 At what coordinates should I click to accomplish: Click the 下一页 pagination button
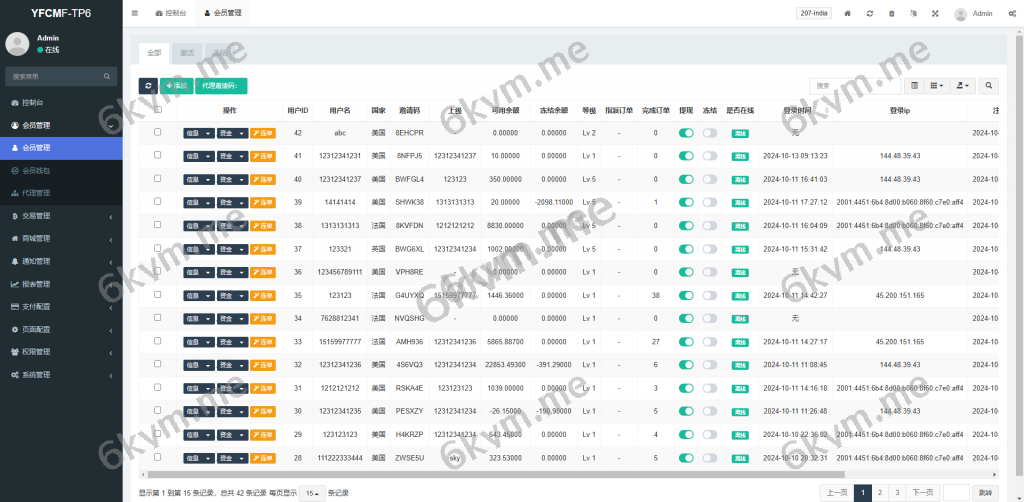(x=923, y=492)
